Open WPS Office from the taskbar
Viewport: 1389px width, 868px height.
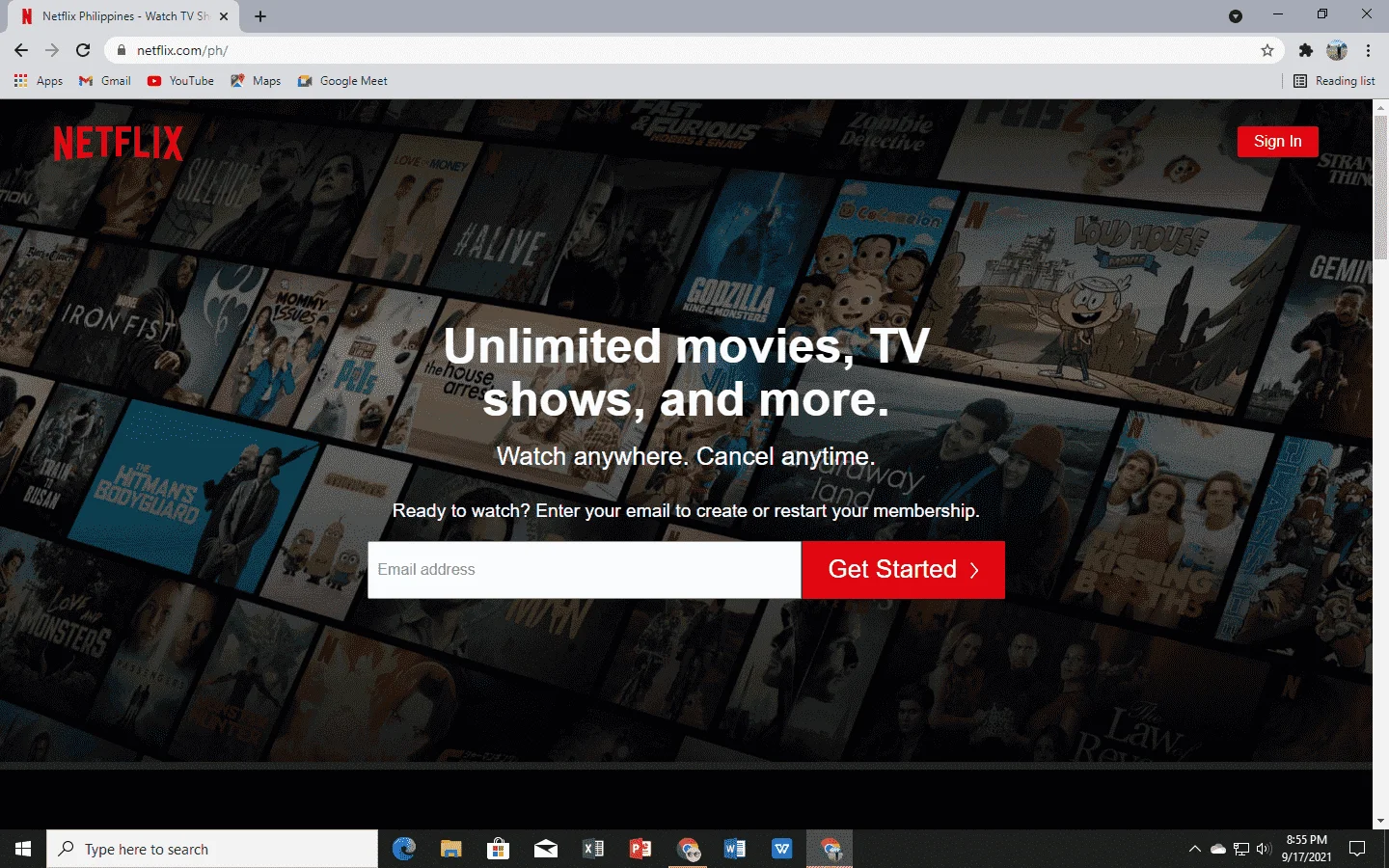click(781, 849)
